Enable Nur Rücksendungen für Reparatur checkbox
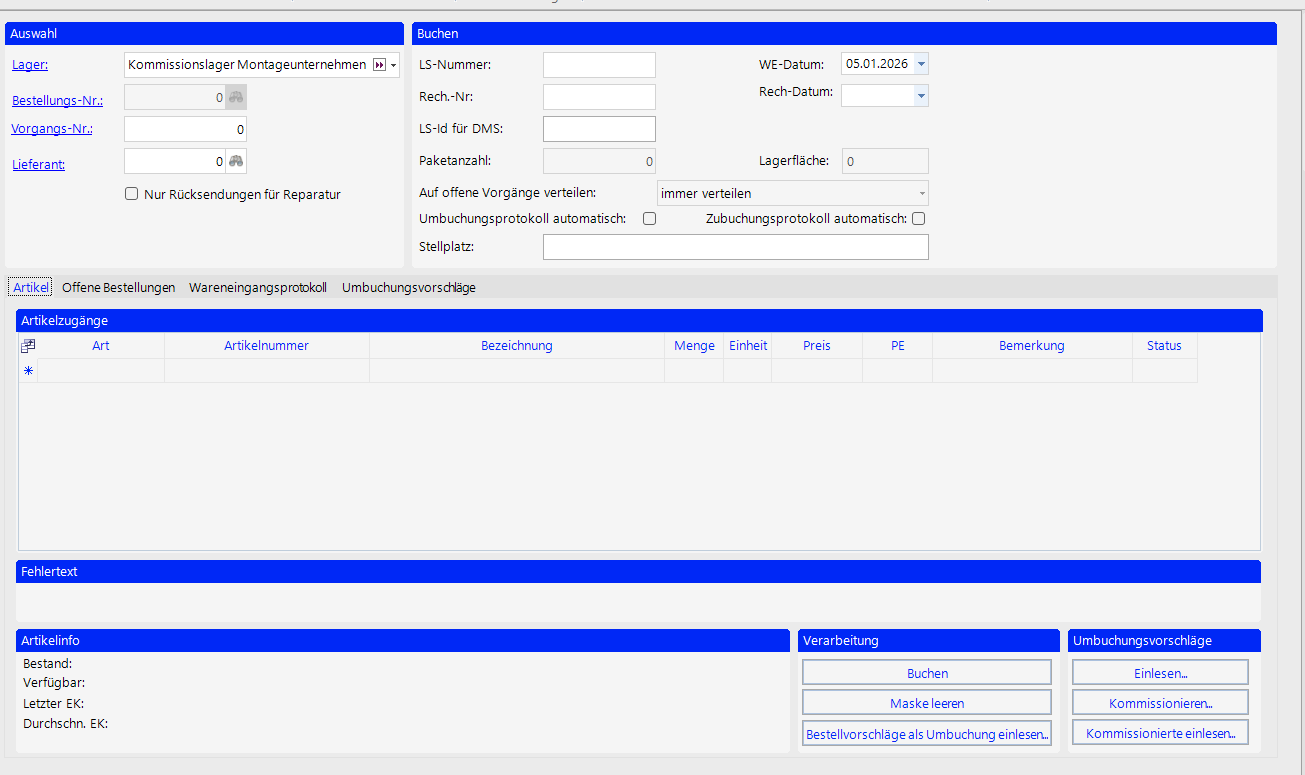Screen dimensions: 1305x775 pyautogui.click(x=131, y=194)
